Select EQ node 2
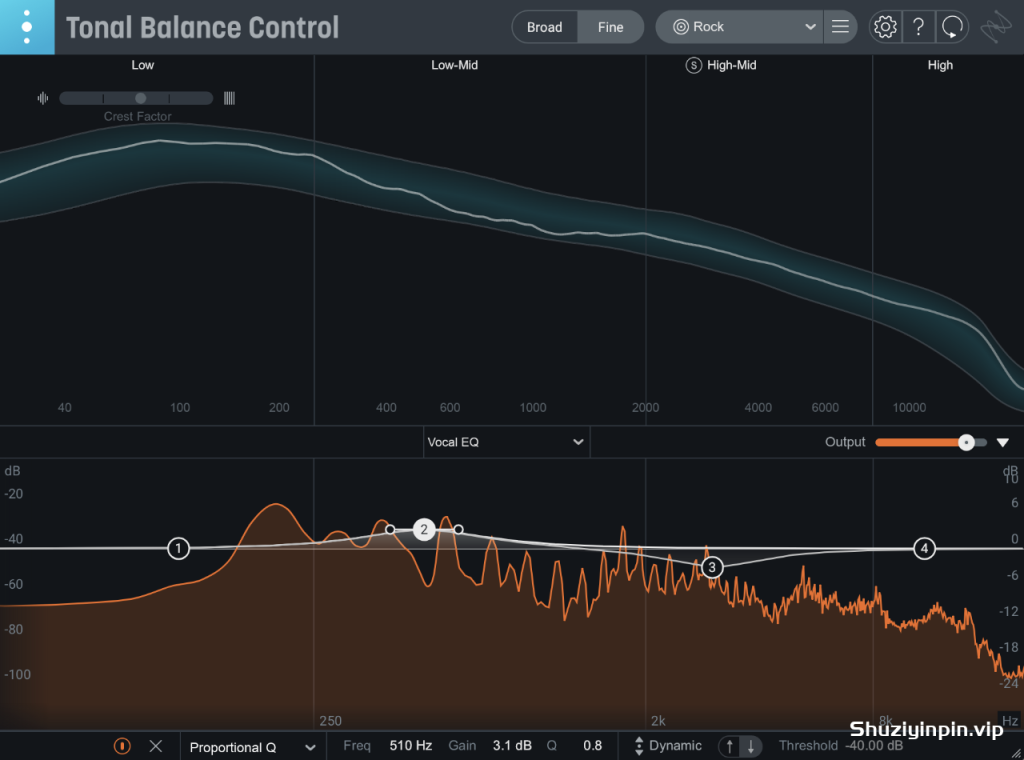 tap(424, 530)
